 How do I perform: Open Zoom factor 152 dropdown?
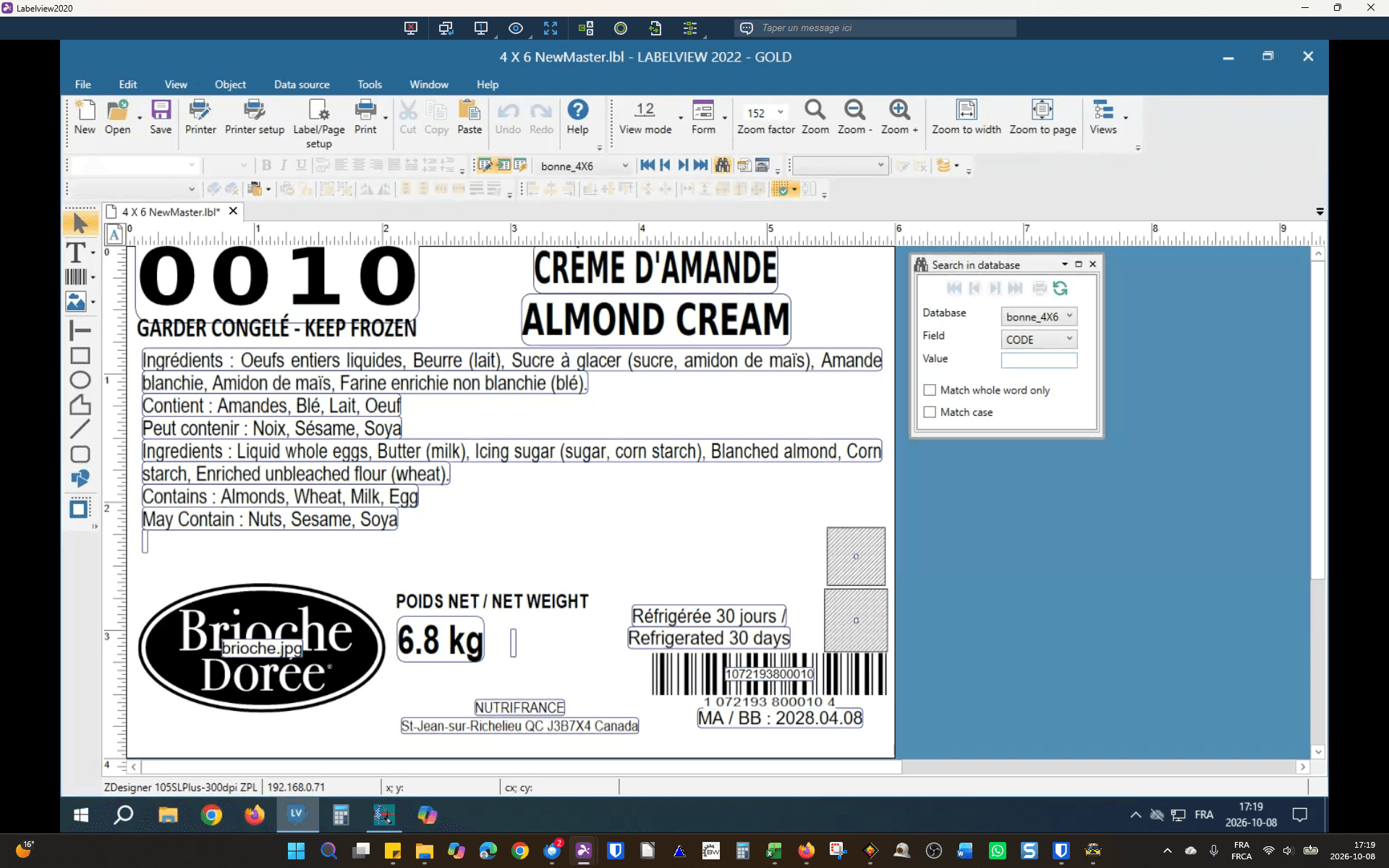[780, 112]
